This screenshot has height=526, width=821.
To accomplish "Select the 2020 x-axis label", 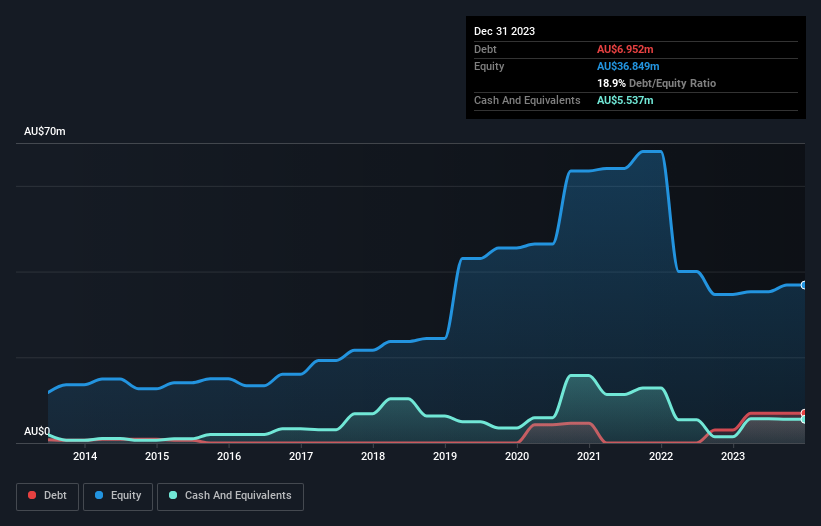I will pos(517,456).
